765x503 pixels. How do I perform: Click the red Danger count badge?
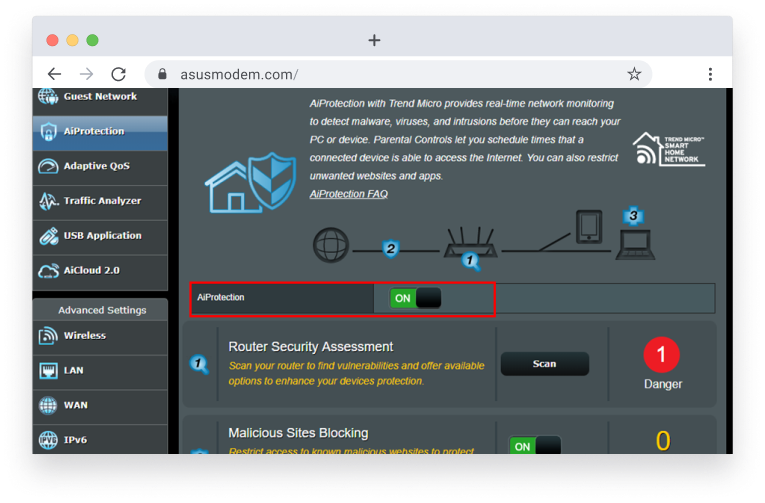click(662, 355)
